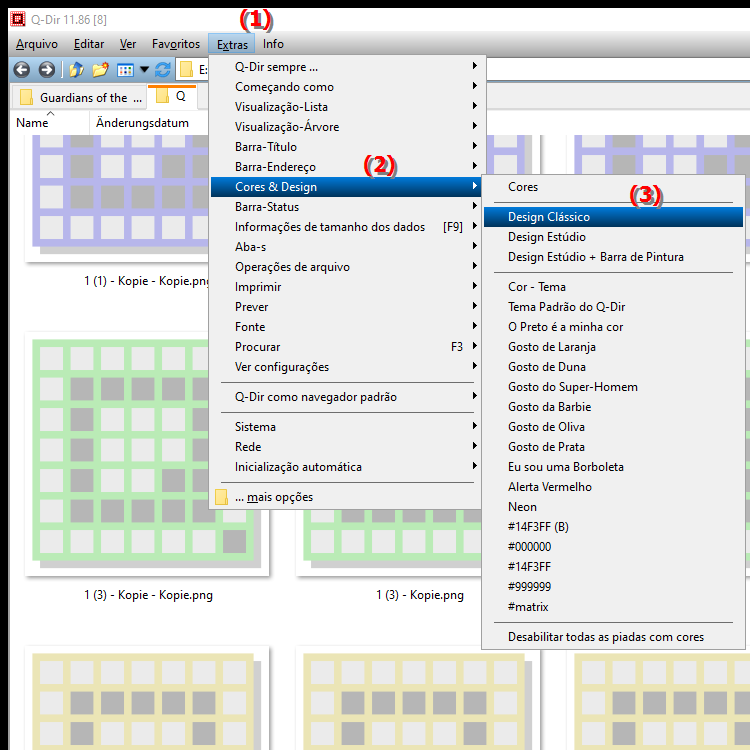Choose Gosto de Oliva theme

tap(614, 427)
